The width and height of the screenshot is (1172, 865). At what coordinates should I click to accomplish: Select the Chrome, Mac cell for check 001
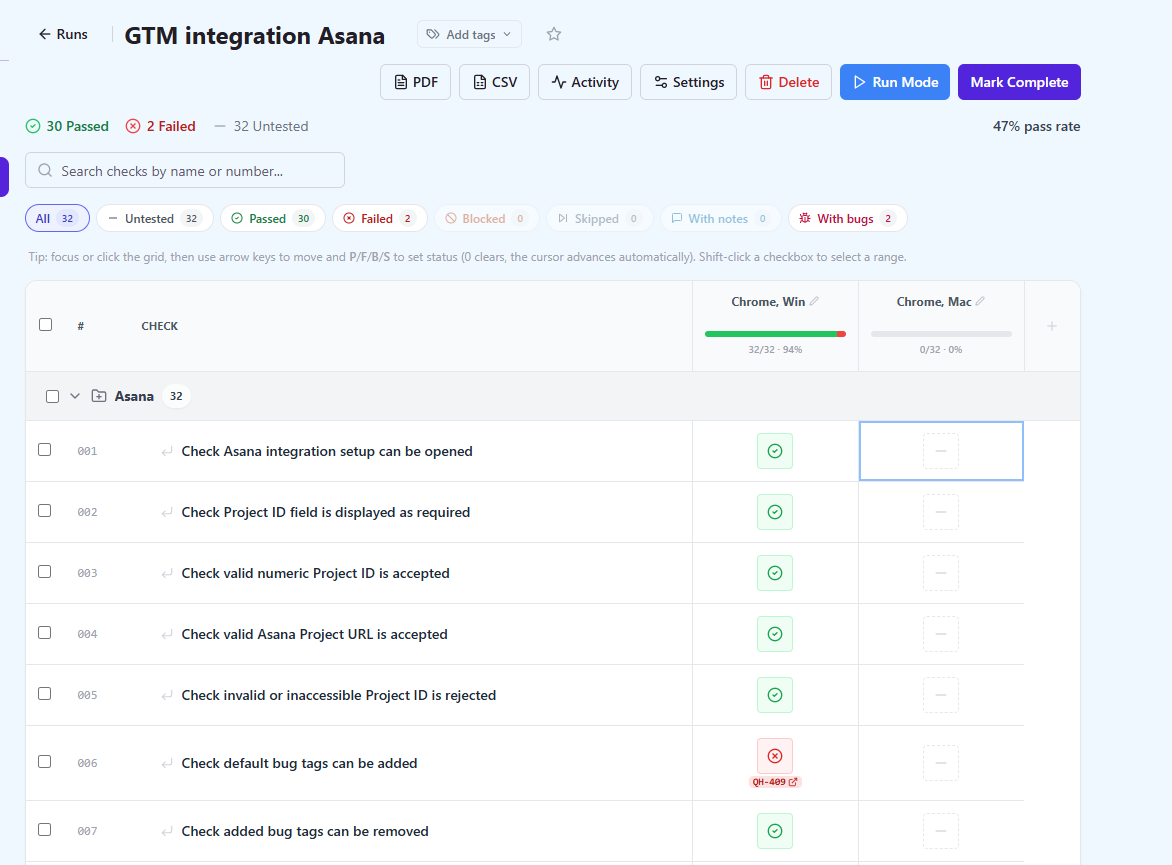click(941, 451)
